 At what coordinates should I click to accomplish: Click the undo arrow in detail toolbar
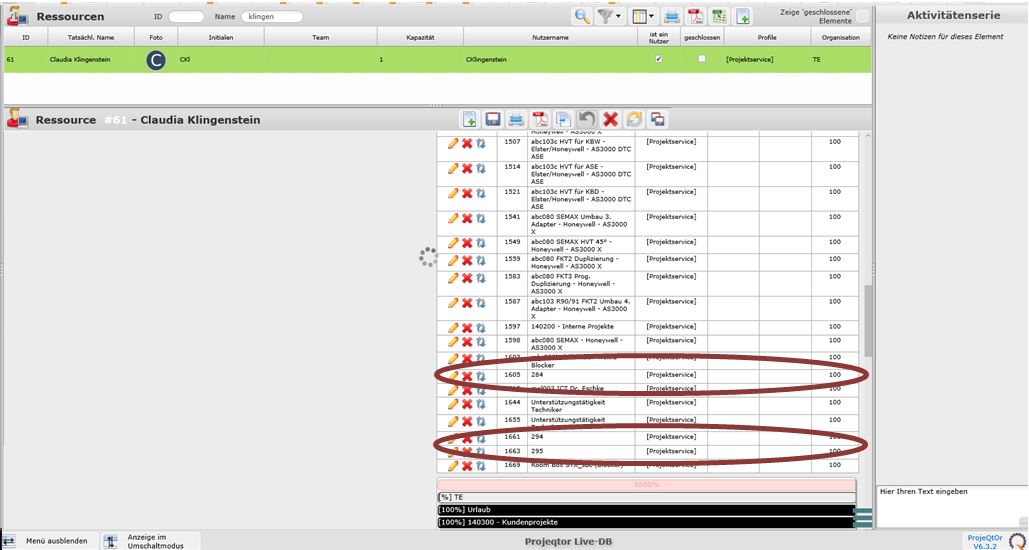pos(587,120)
